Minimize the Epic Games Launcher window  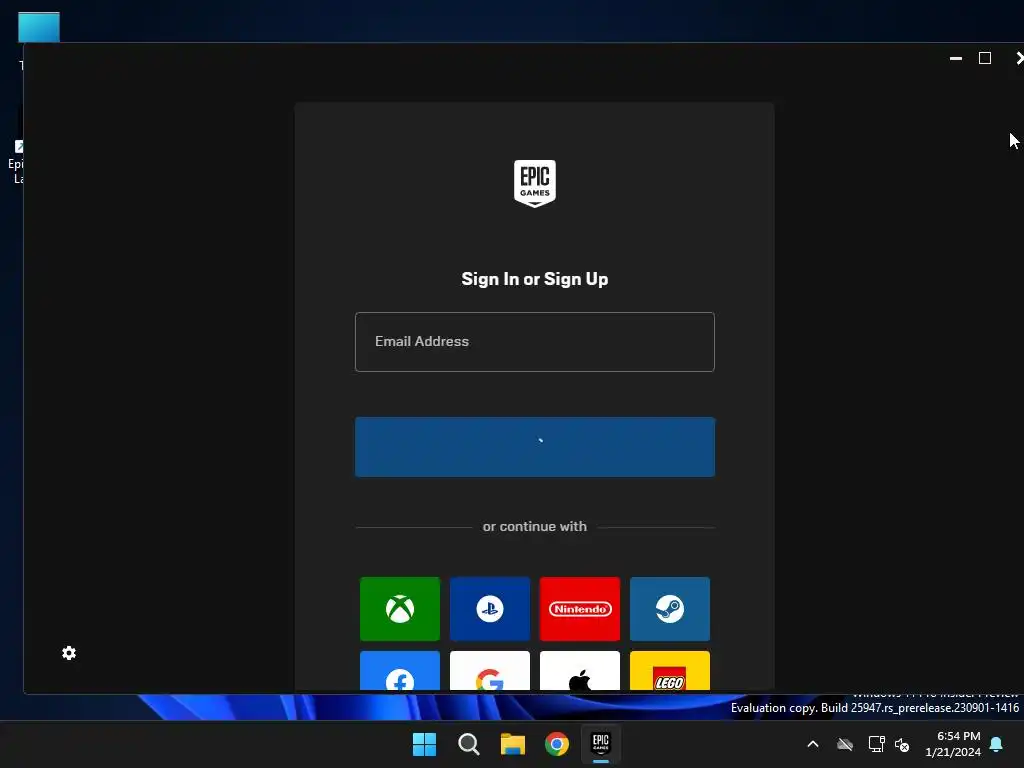pos(955,58)
